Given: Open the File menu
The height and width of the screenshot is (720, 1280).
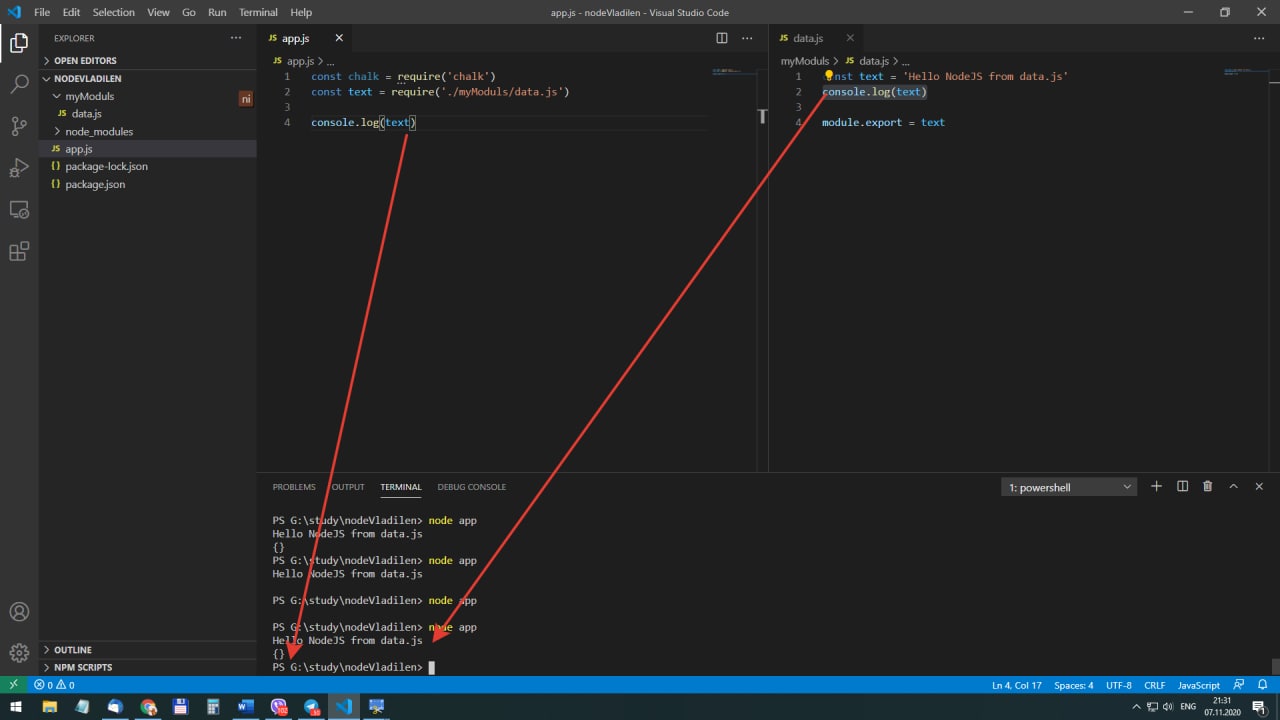Looking at the screenshot, I should coord(42,12).
